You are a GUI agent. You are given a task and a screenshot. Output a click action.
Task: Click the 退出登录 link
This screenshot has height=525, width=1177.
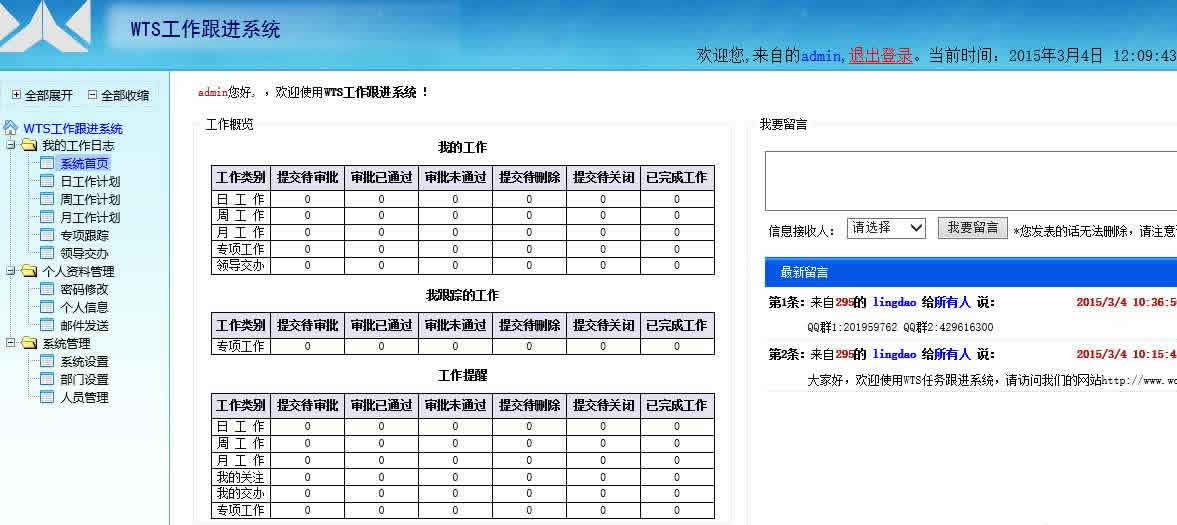point(880,56)
